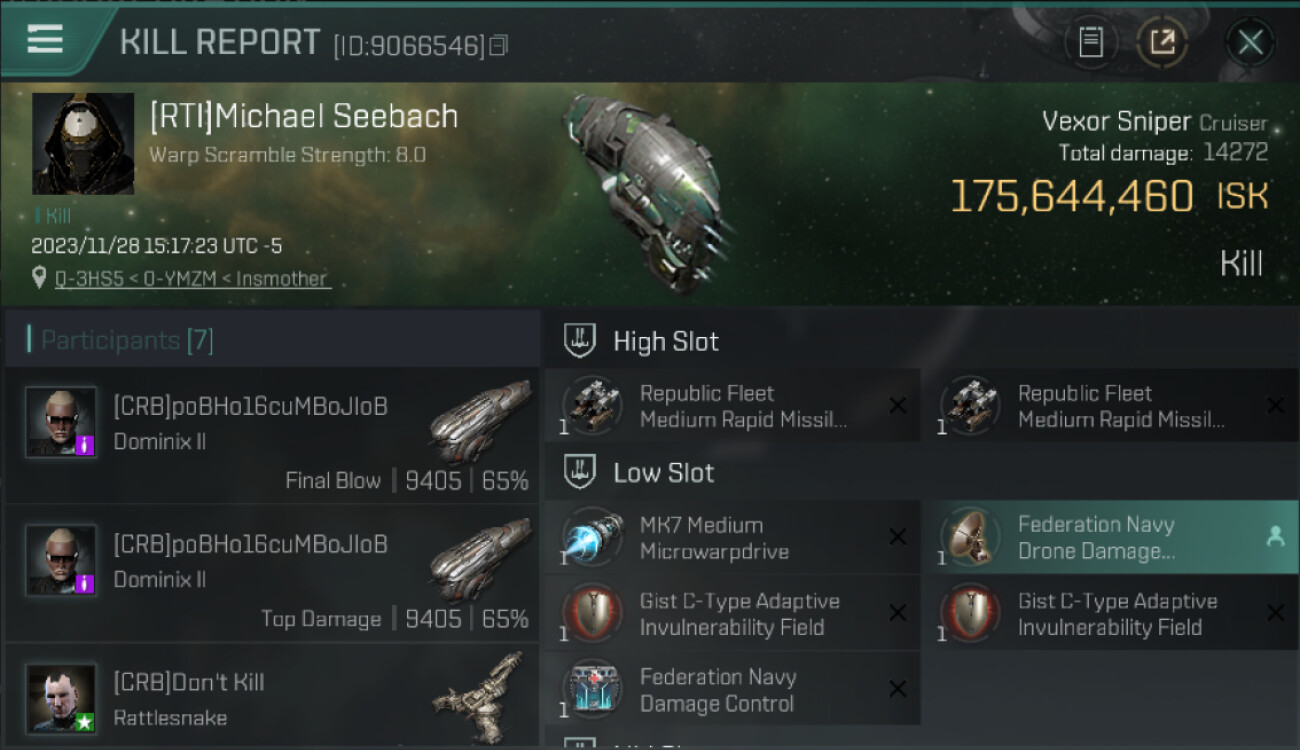Click the High Slot shield icon
Image resolution: width=1300 pixels, height=750 pixels.
[580, 340]
